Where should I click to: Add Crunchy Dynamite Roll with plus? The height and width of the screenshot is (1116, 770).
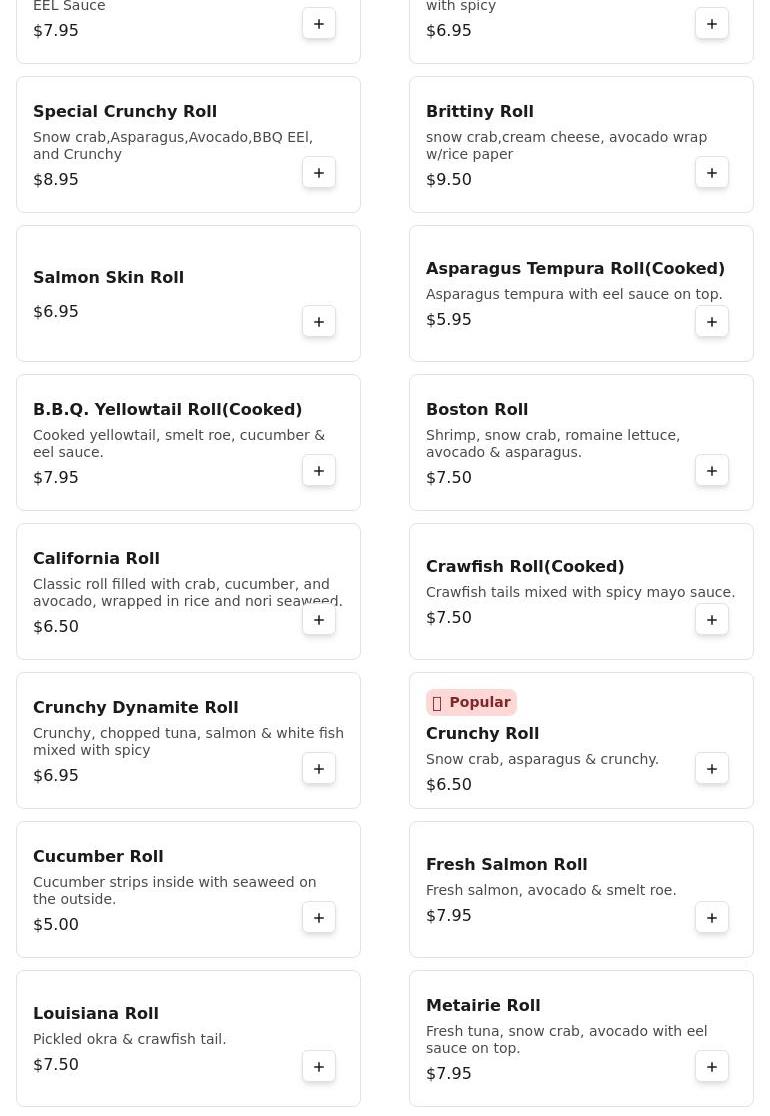click(319, 769)
